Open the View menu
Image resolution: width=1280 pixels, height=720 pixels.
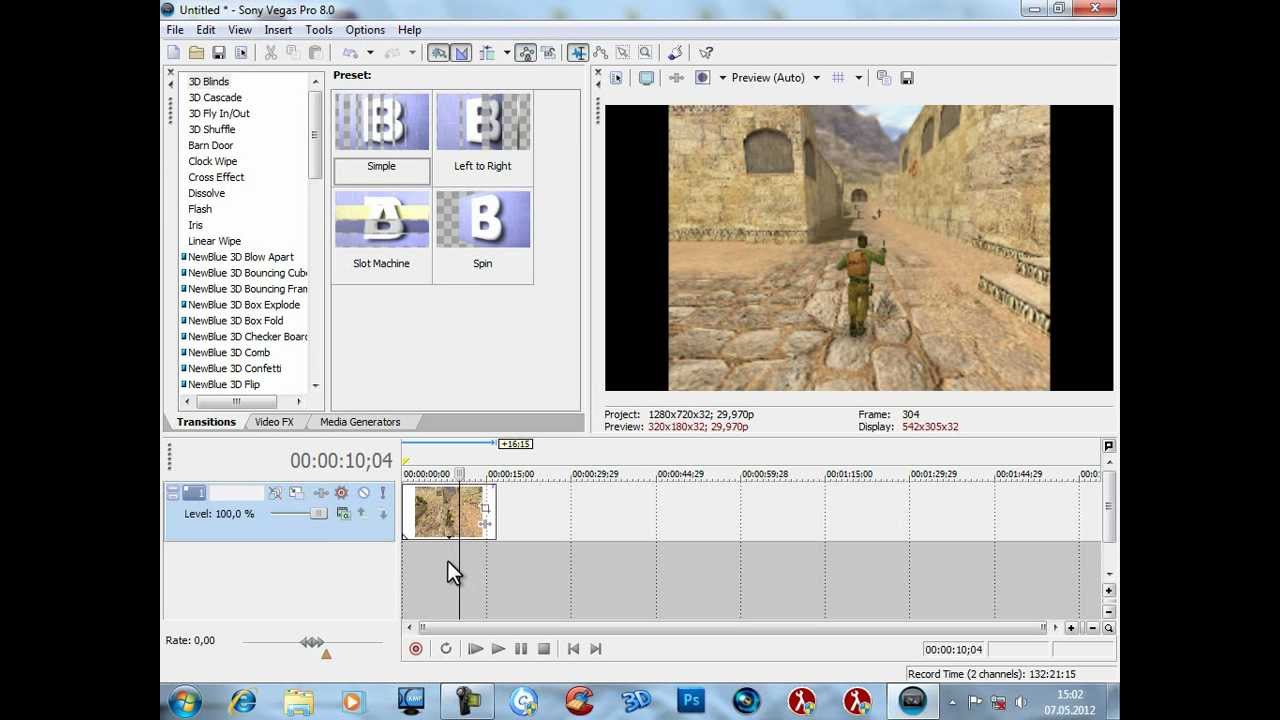(x=240, y=30)
